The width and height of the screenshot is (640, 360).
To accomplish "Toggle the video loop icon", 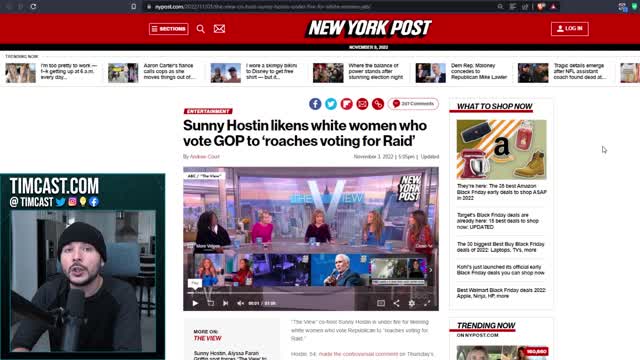I will pyautogui.click(x=211, y=303).
